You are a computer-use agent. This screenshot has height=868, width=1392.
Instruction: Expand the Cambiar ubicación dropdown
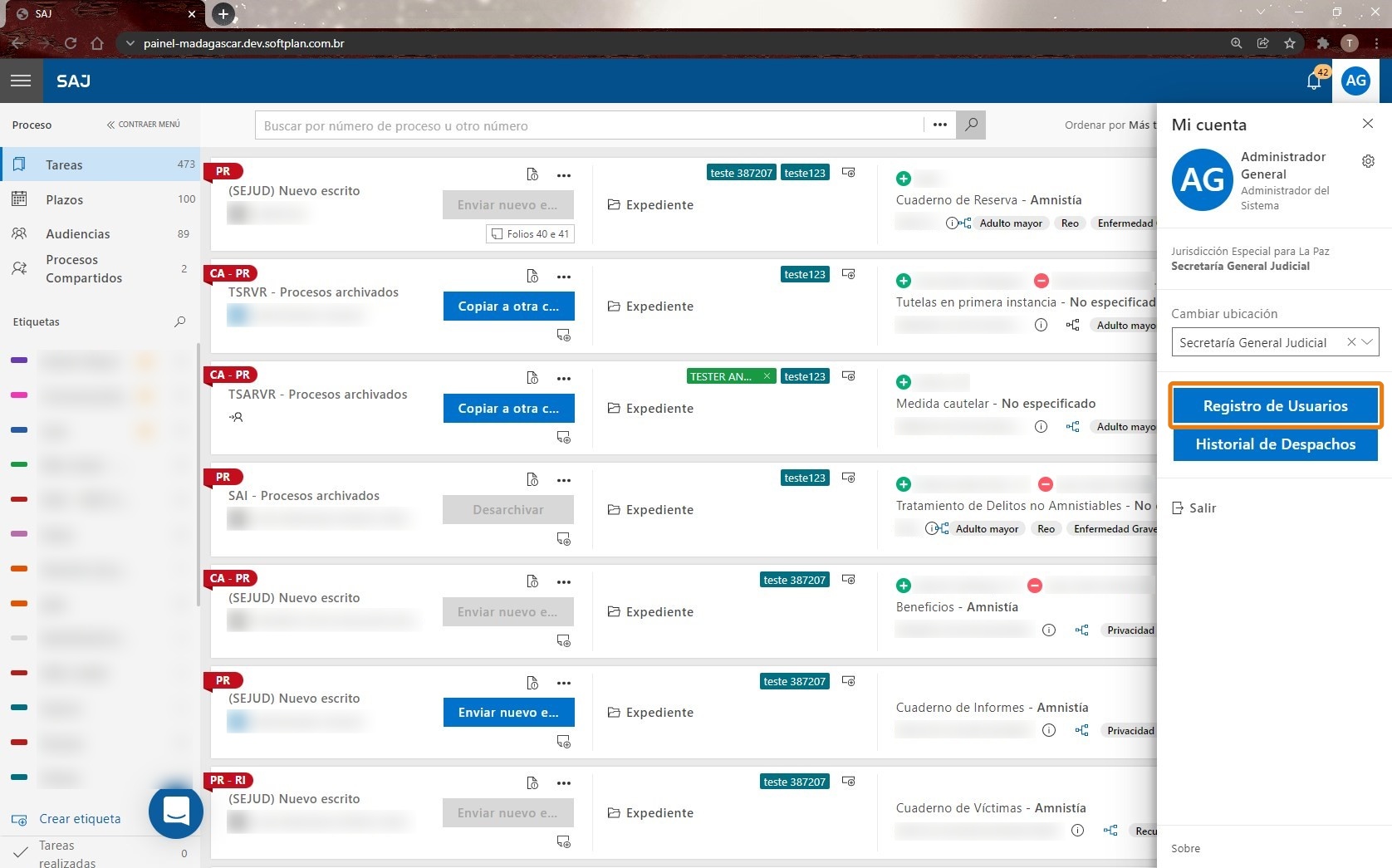pos(1367,342)
